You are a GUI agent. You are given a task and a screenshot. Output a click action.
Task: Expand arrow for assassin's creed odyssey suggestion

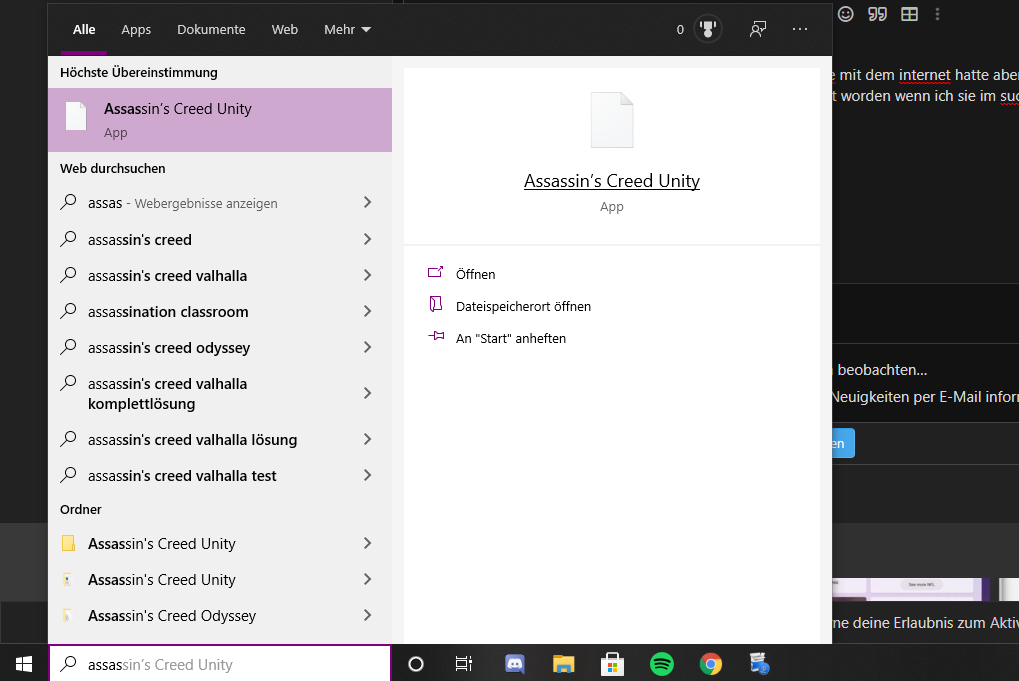(368, 348)
